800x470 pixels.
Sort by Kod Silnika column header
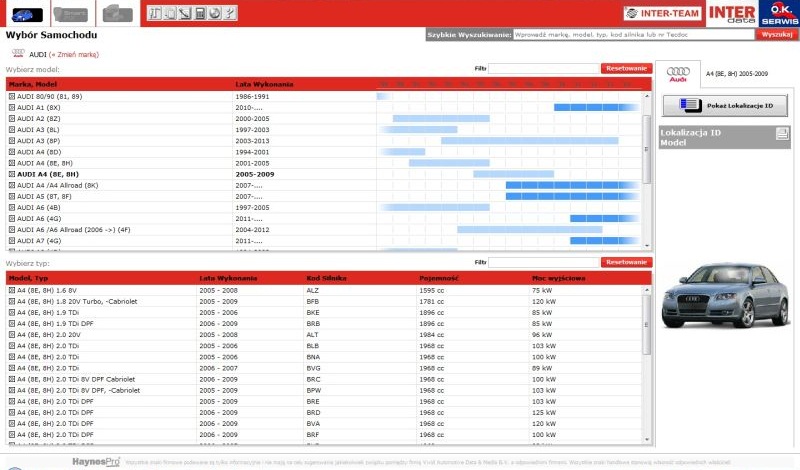(x=327, y=278)
